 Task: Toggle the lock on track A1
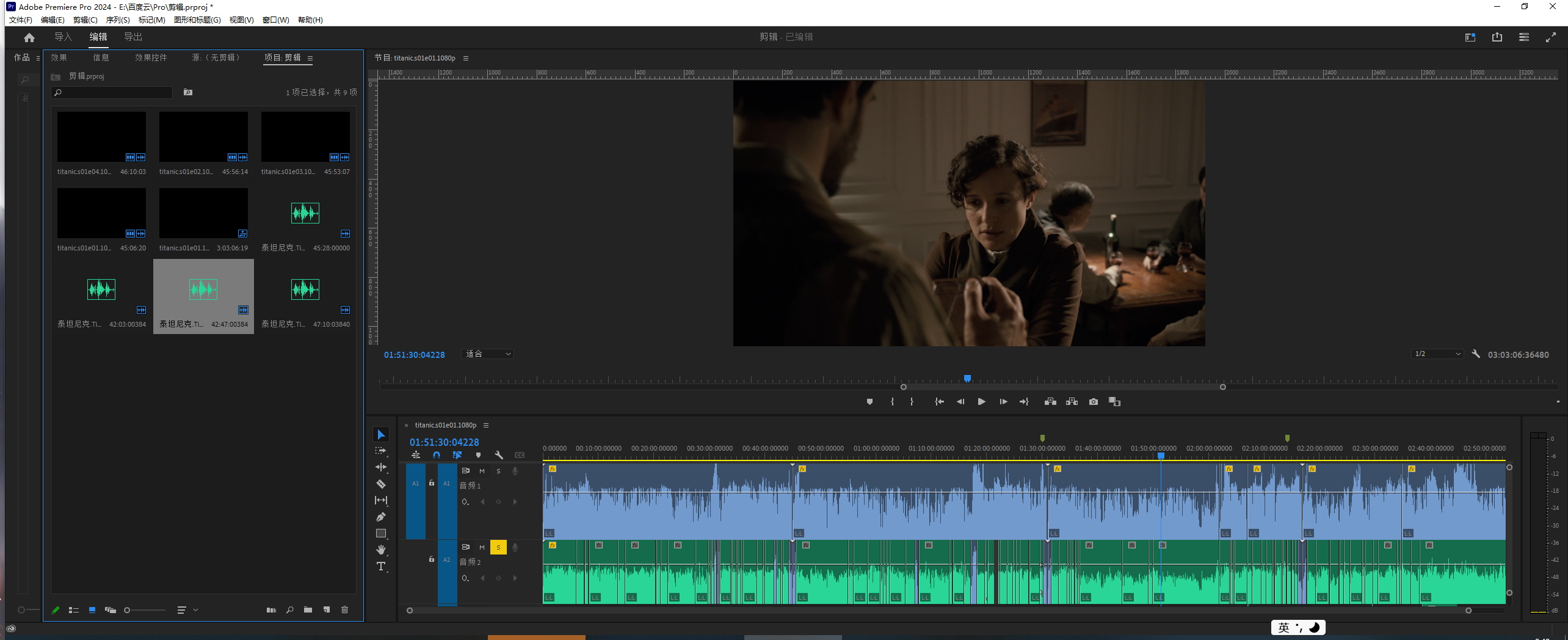432,483
